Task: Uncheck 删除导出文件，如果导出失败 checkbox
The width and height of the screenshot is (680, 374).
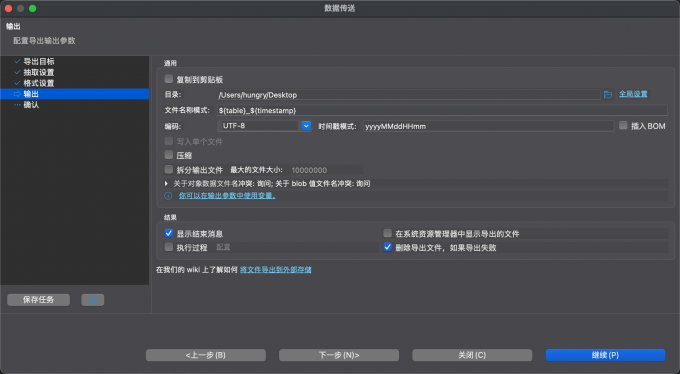Action: click(x=388, y=247)
